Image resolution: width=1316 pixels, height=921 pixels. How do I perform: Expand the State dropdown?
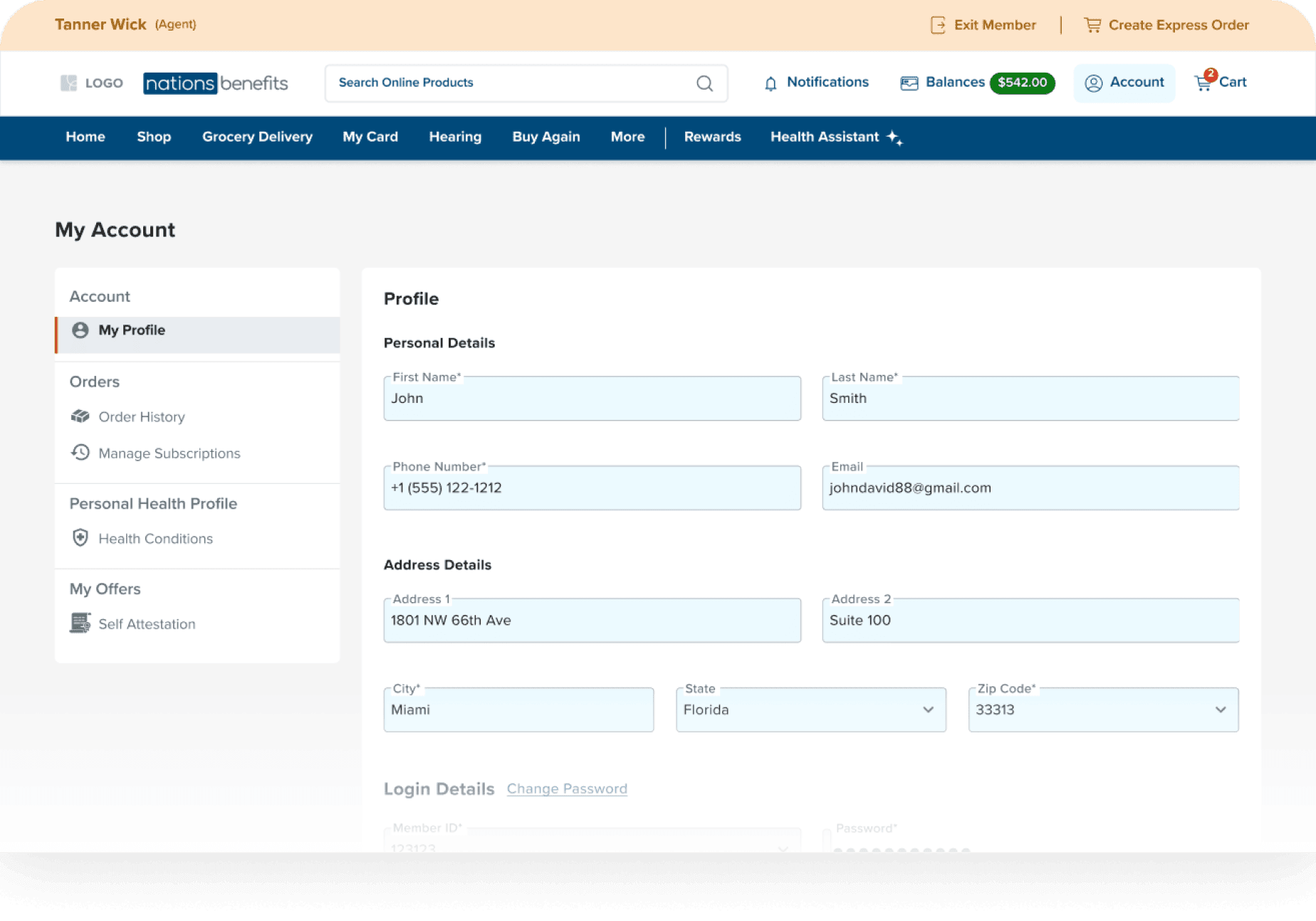[x=928, y=710]
